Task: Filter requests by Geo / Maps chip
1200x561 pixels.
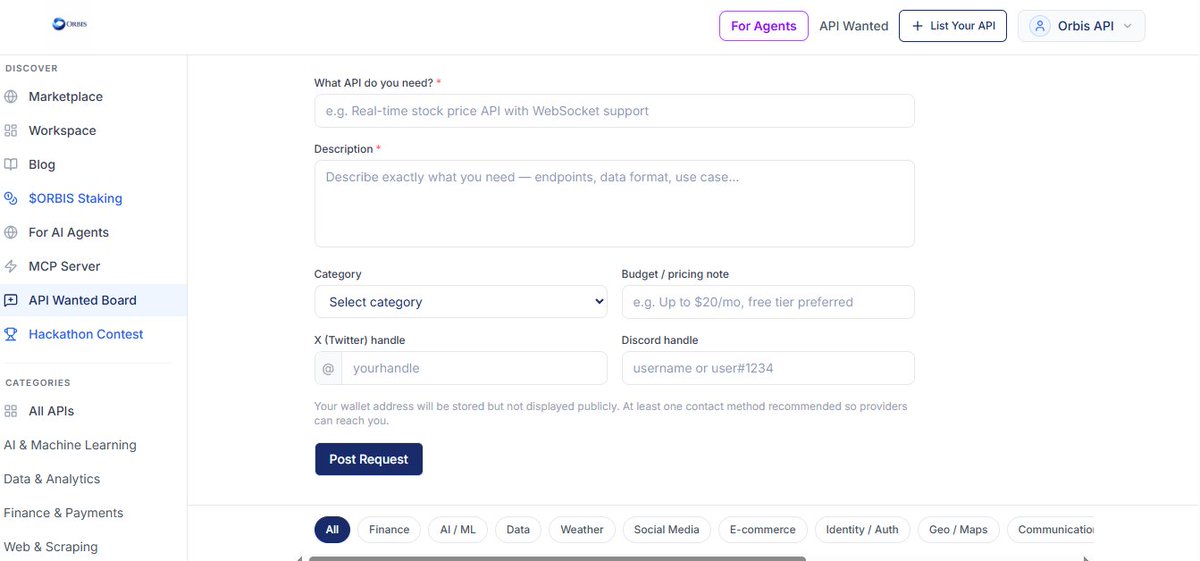Action: (x=959, y=530)
